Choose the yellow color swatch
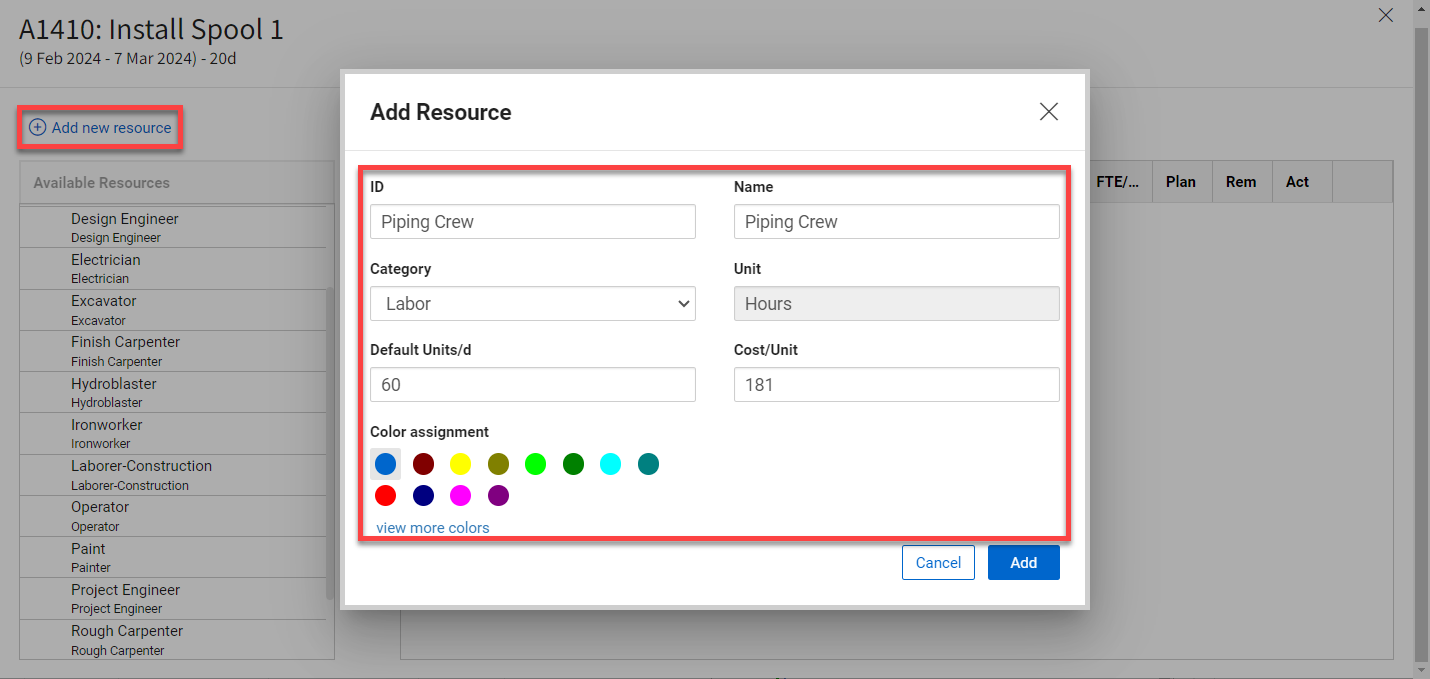Image resolution: width=1430 pixels, height=679 pixels. (x=460, y=464)
